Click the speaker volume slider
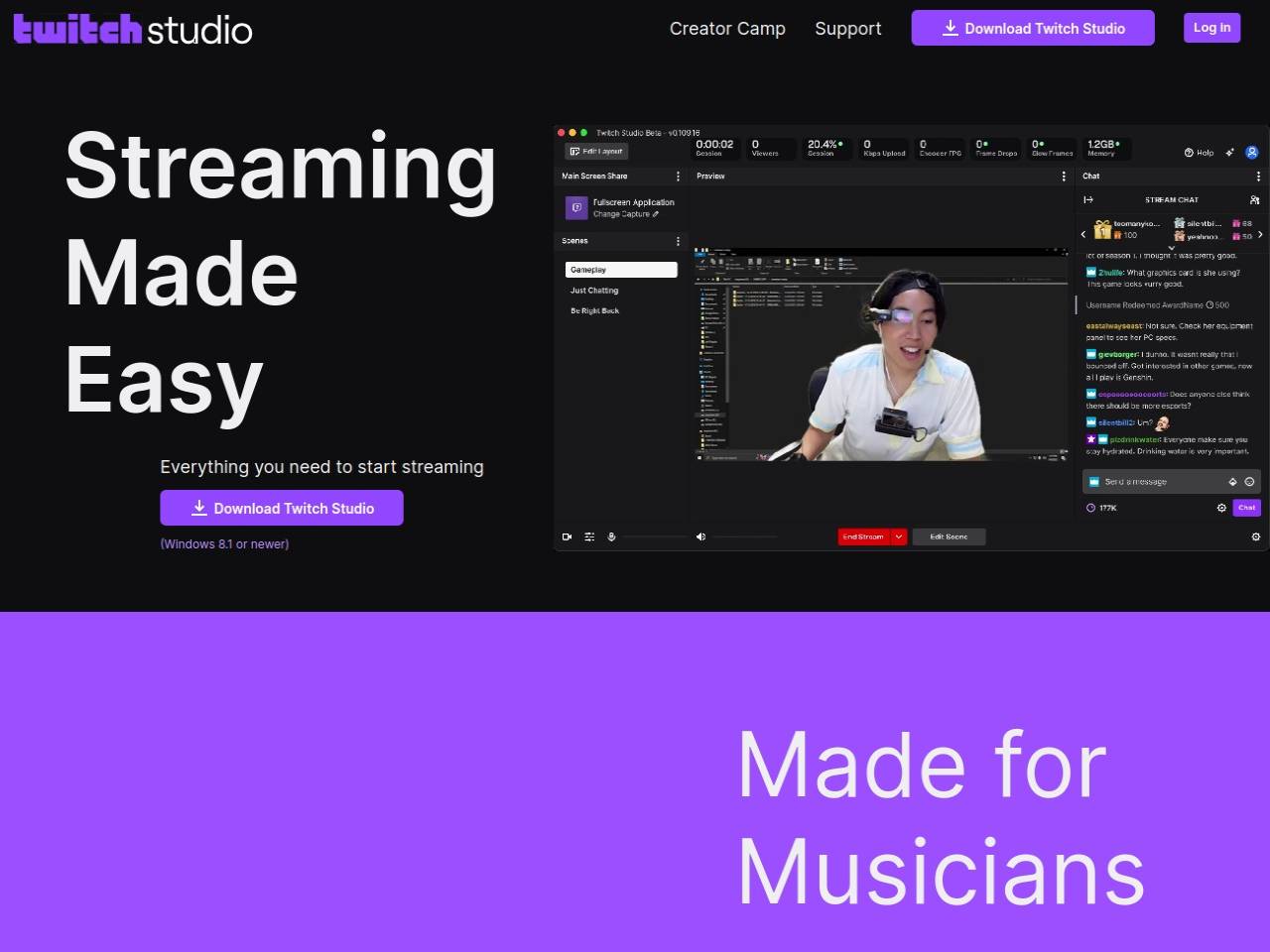This screenshot has width=1270, height=952. click(x=744, y=536)
